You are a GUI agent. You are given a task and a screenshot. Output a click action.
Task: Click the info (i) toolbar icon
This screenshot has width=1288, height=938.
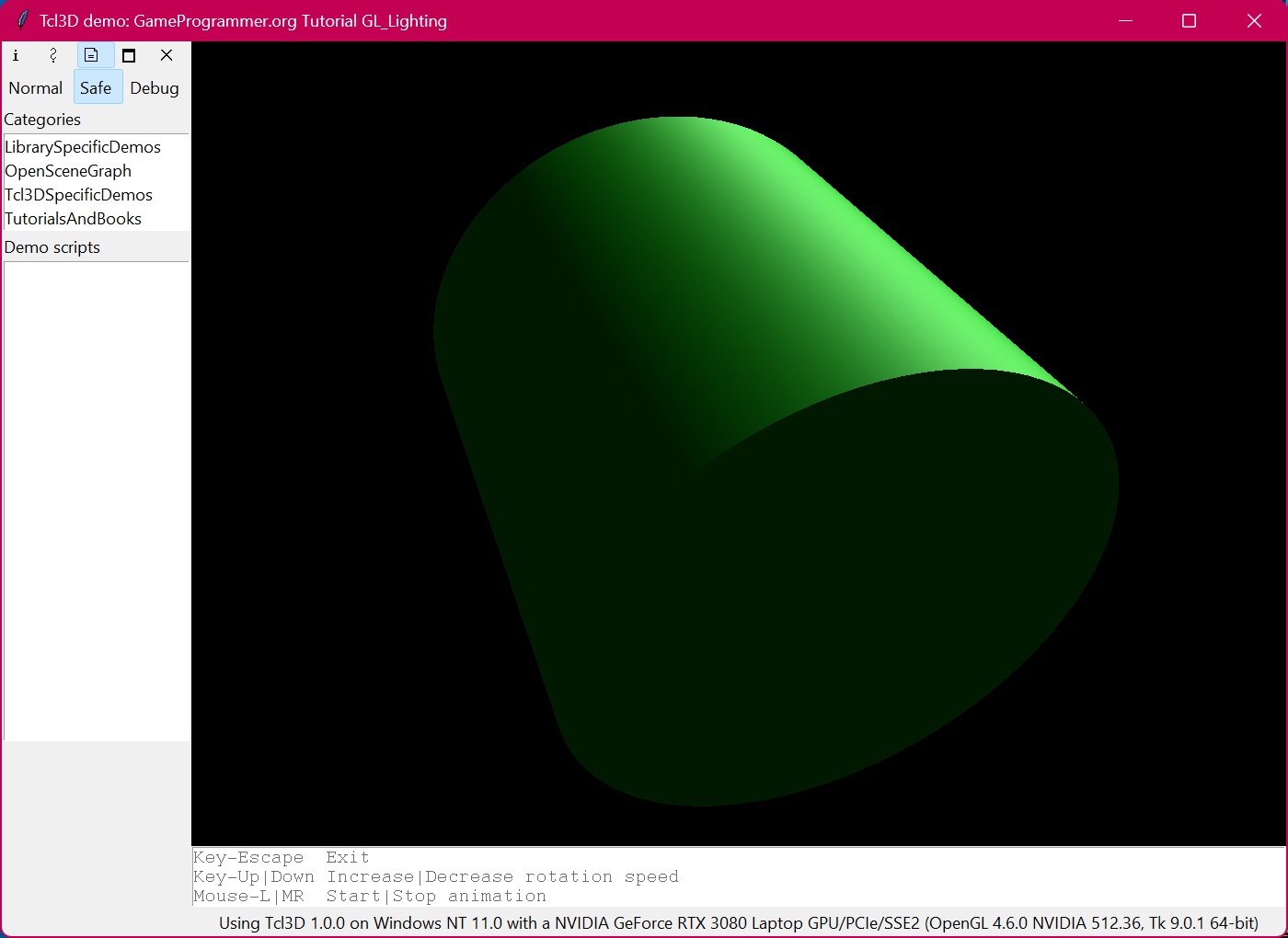(x=16, y=55)
